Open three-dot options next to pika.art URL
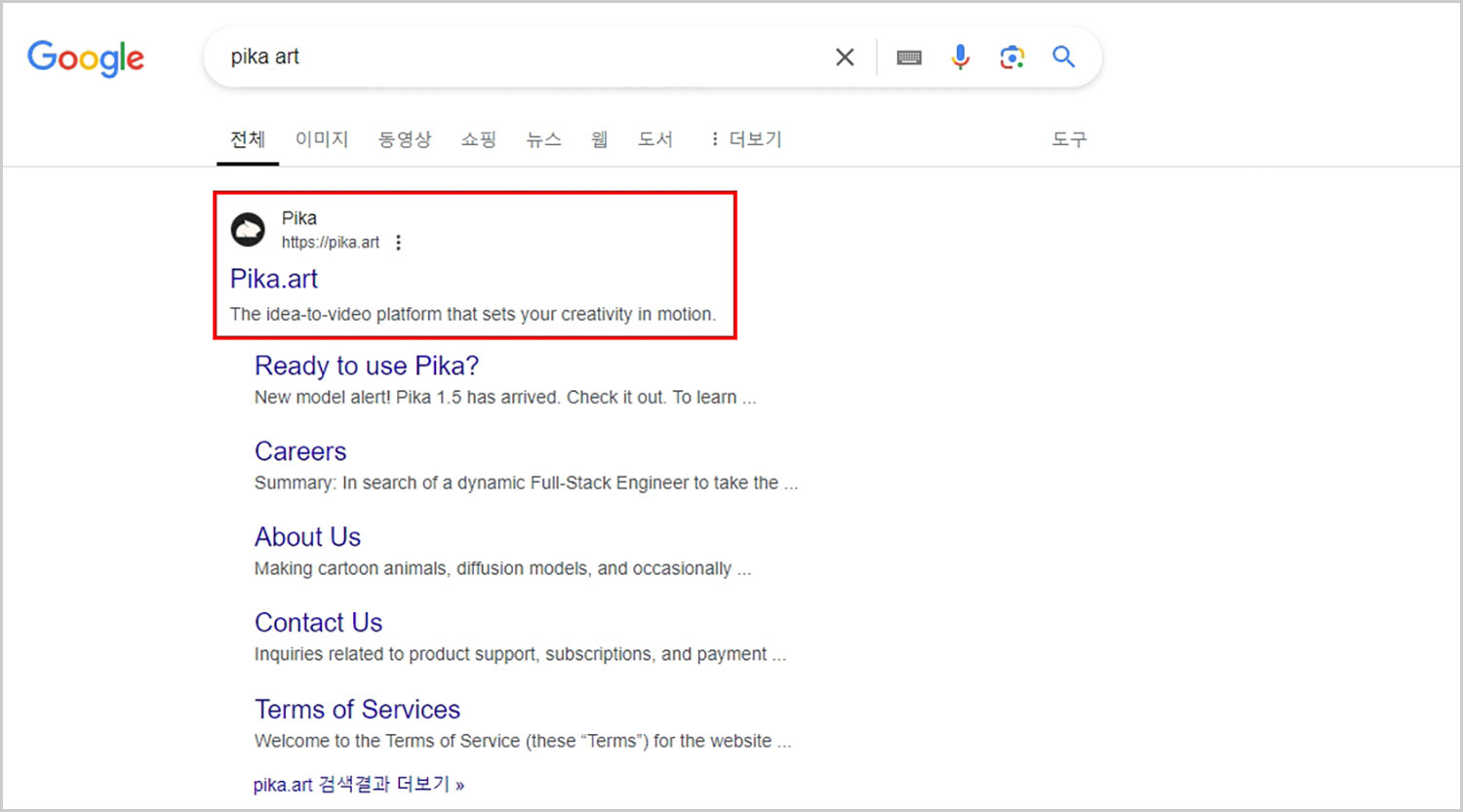This screenshot has width=1463, height=812. tap(398, 243)
